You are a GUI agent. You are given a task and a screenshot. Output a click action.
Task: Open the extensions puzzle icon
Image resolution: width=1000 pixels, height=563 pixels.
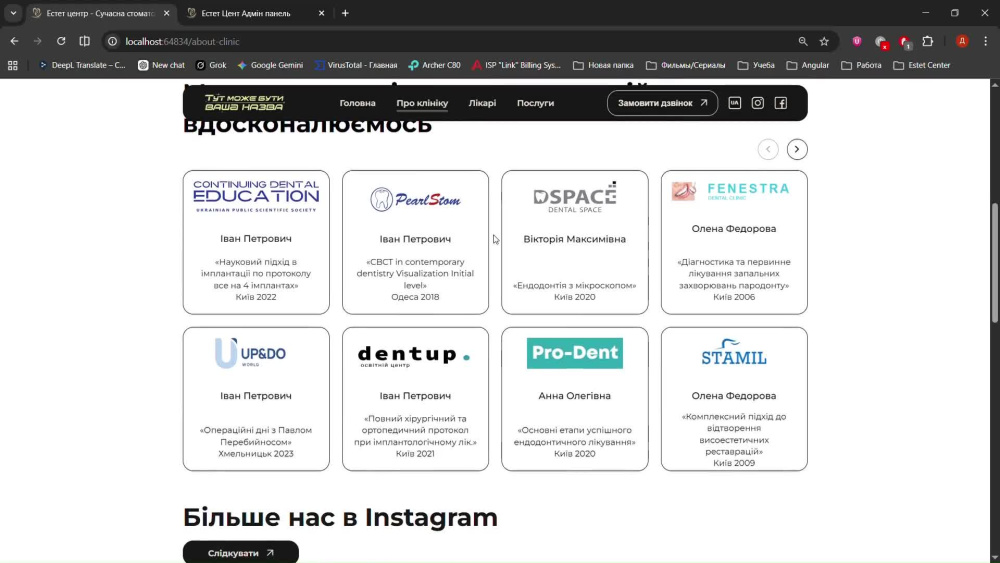point(928,41)
